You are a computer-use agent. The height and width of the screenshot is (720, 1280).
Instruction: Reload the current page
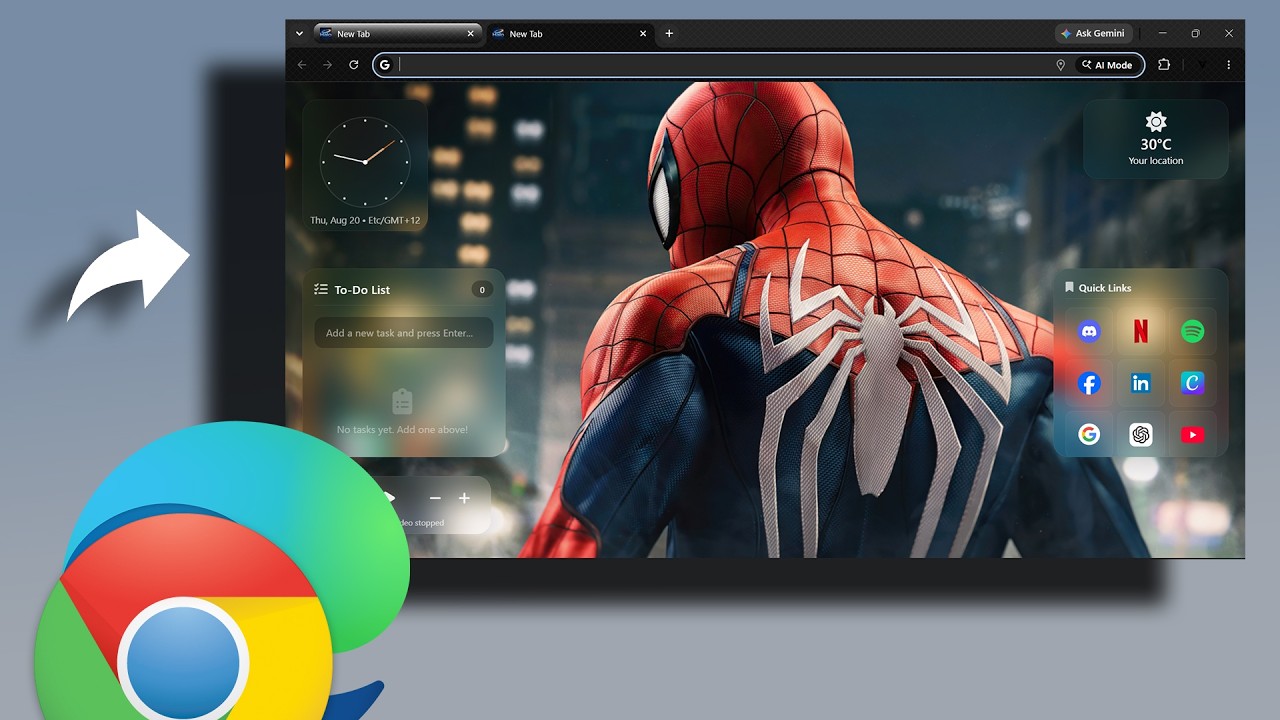click(353, 65)
